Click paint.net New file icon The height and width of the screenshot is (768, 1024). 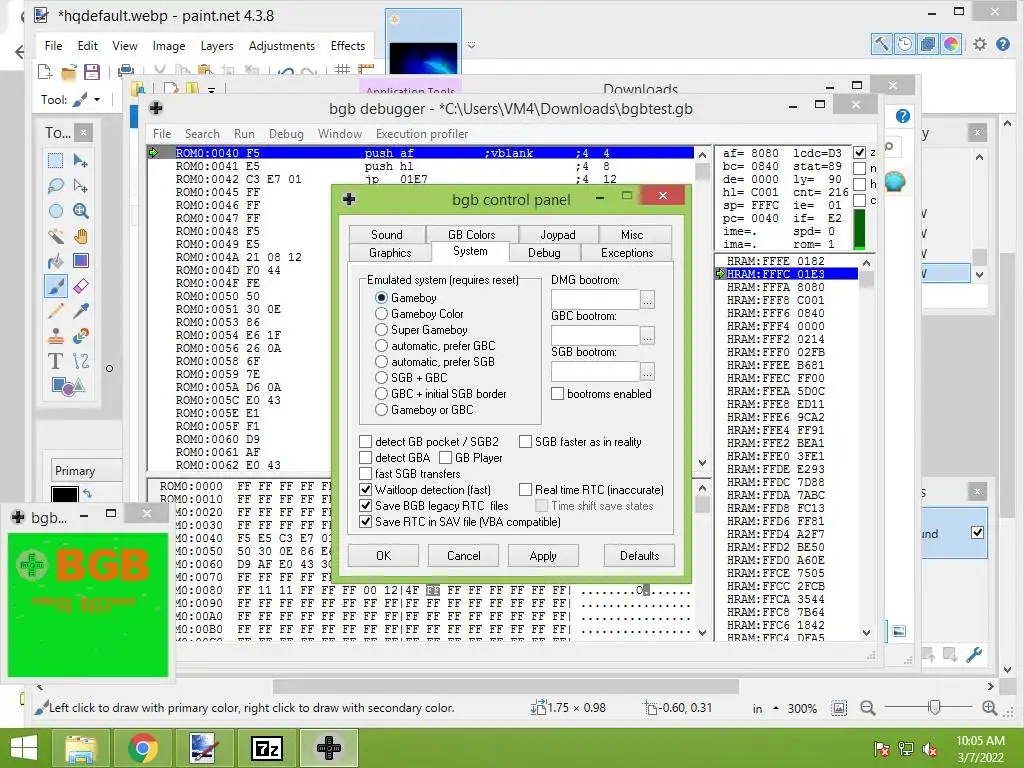point(44,71)
